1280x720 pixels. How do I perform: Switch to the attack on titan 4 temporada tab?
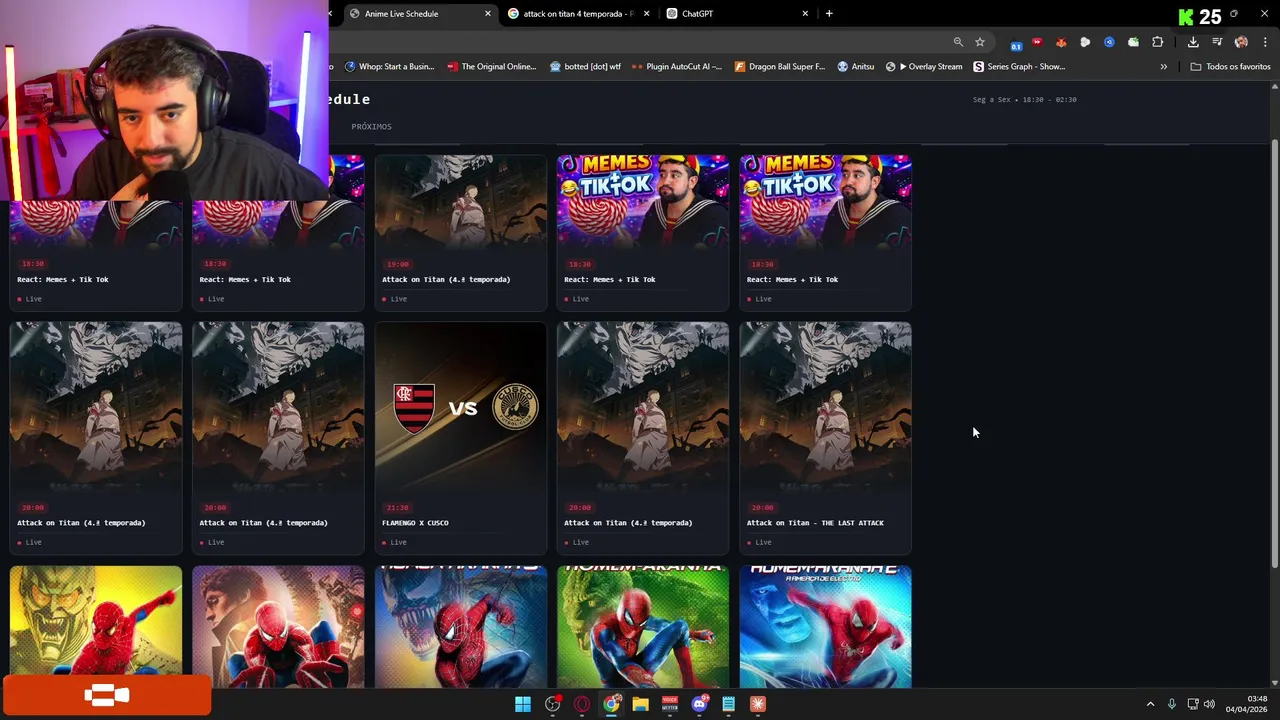(570, 14)
